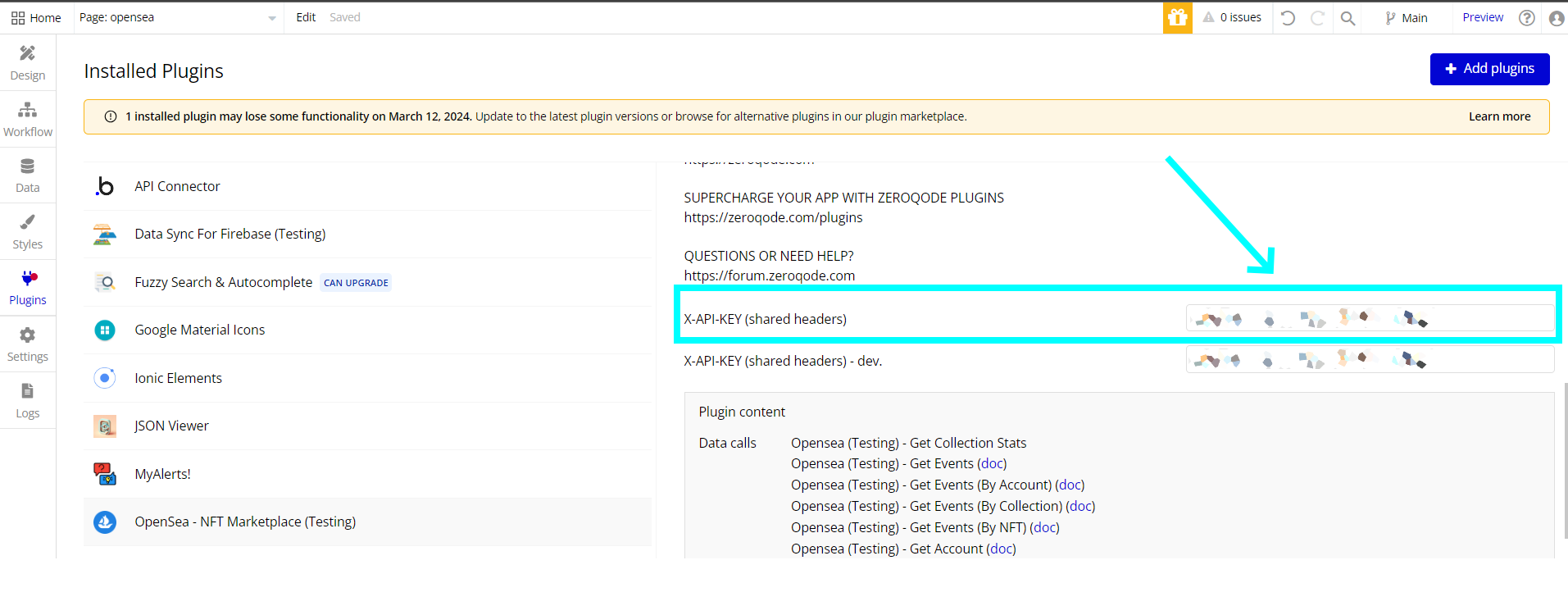Click the Plugin content heading
Viewport: 1568px width, 615px height.
(742, 412)
